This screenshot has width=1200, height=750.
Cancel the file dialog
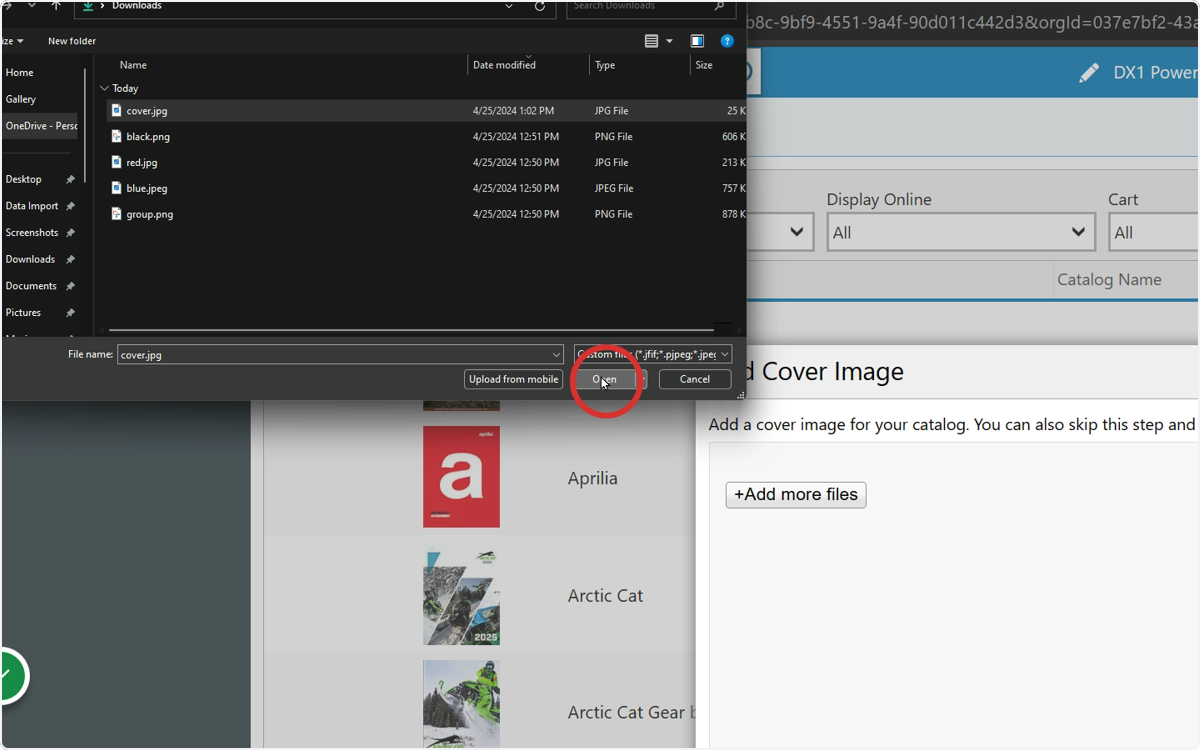tap(695, 379)
